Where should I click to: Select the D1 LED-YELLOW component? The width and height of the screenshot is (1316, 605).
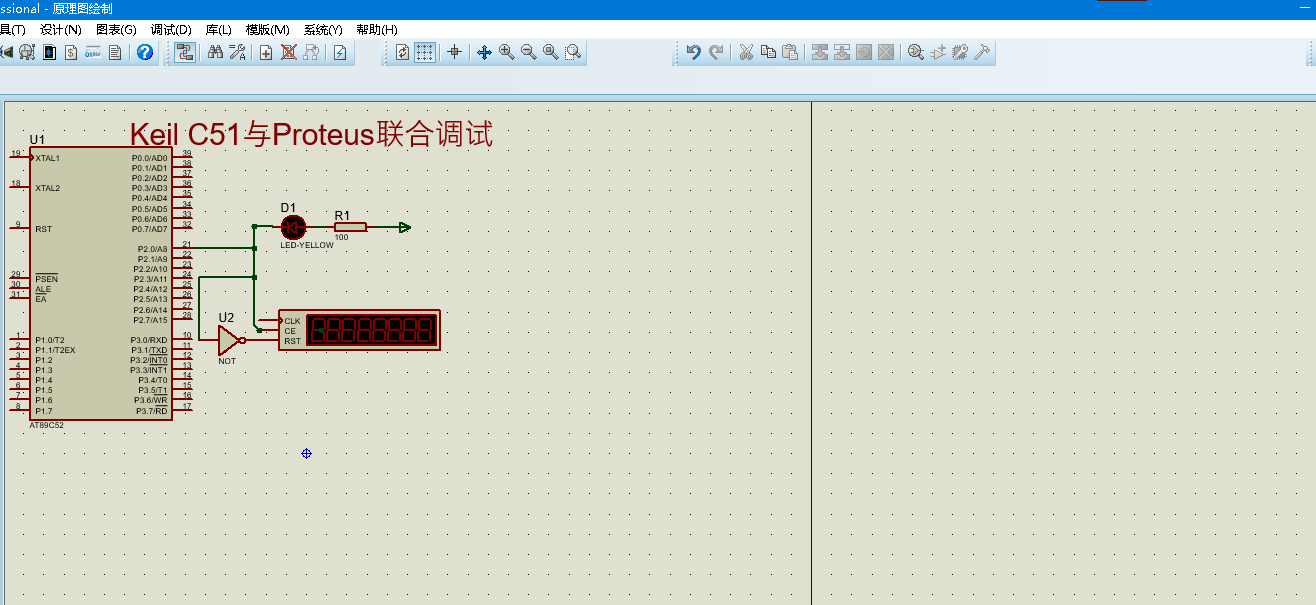click(x=292, y=227)
